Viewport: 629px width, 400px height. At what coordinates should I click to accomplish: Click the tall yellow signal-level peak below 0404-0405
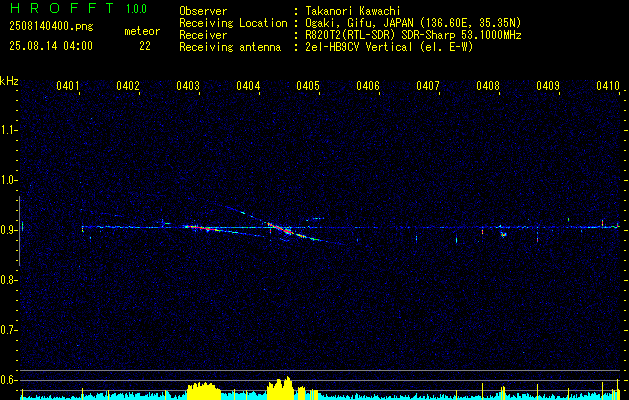[281, 388]
